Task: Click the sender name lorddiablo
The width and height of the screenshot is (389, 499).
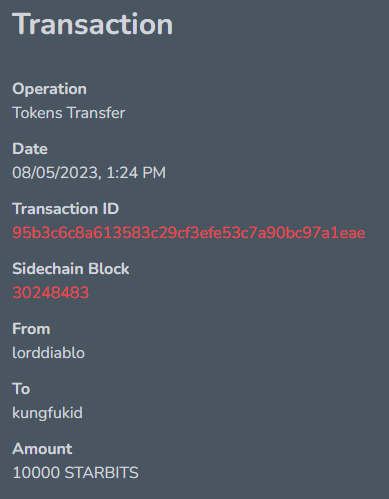Action: [x=49, y=353]
